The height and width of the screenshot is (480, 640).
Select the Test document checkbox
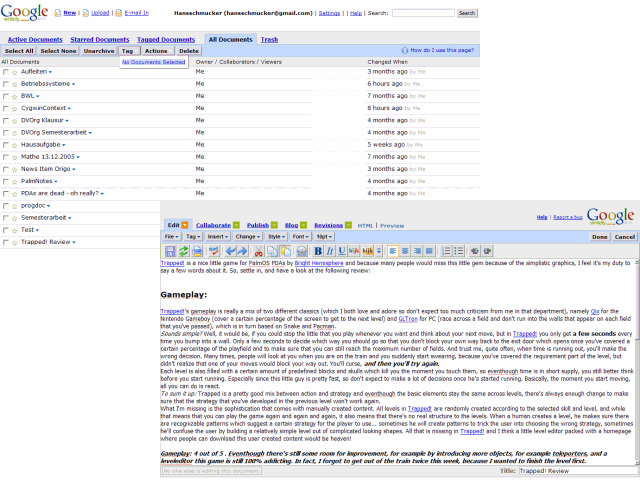(x=6, y=230)
